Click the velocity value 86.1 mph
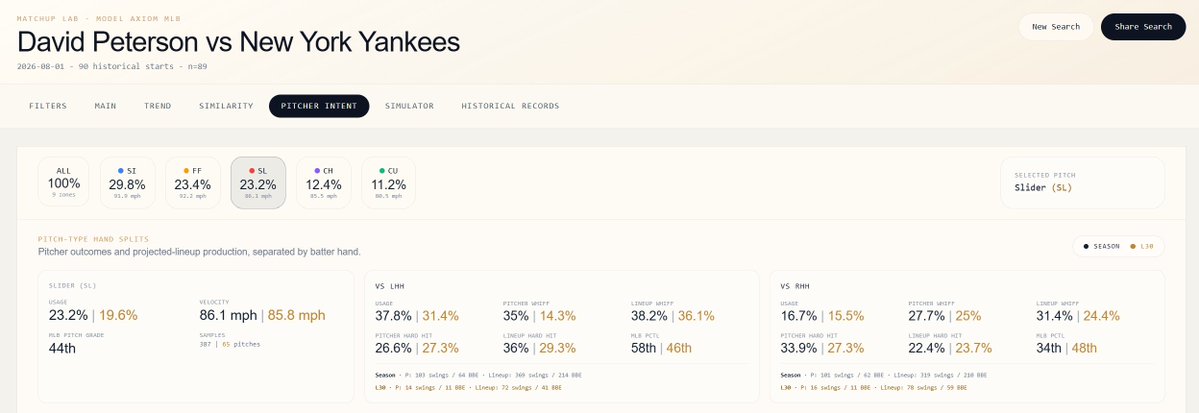This screenshot has height=413, width=1199. pos(227,315)
